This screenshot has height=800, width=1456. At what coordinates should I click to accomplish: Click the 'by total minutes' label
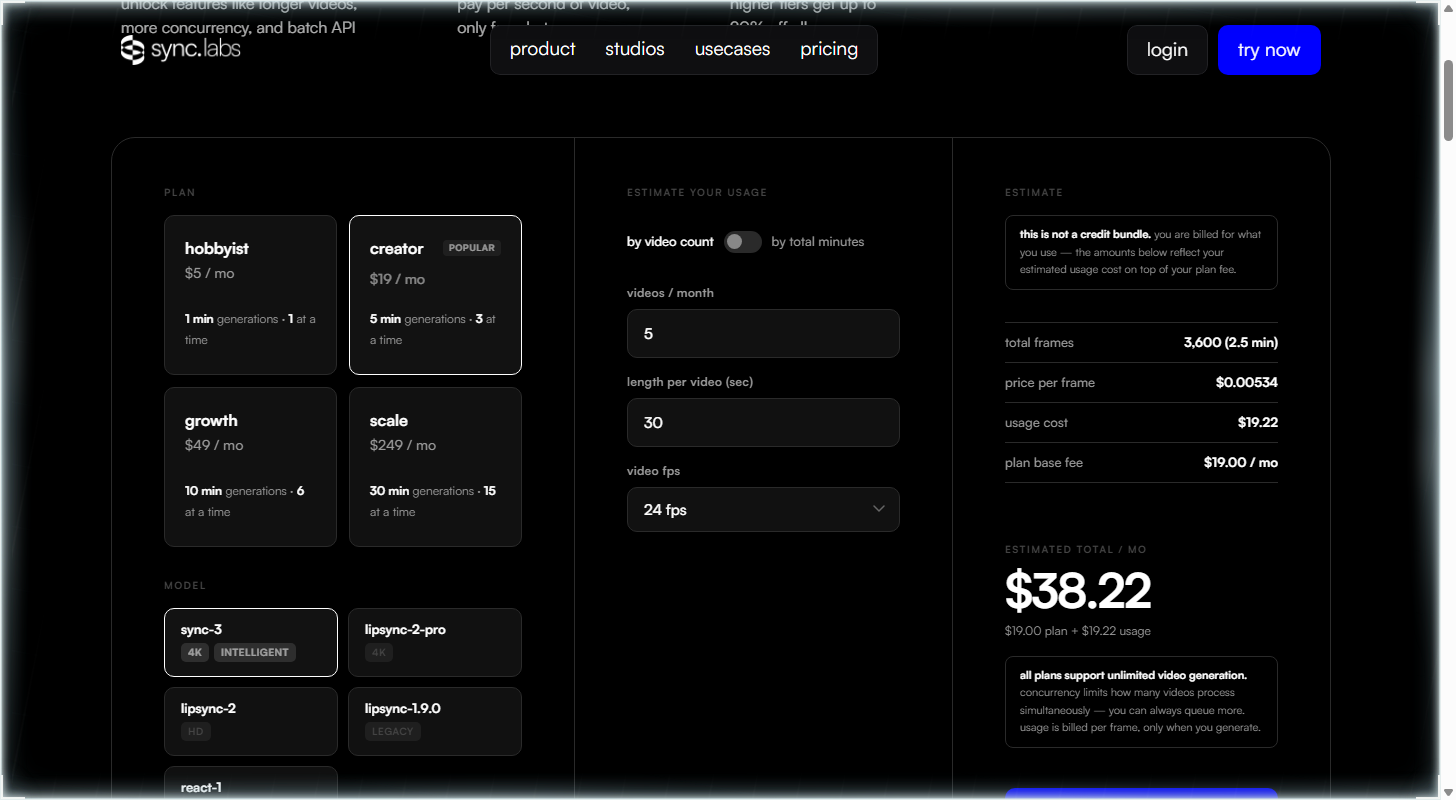click(x=818, y=242)
